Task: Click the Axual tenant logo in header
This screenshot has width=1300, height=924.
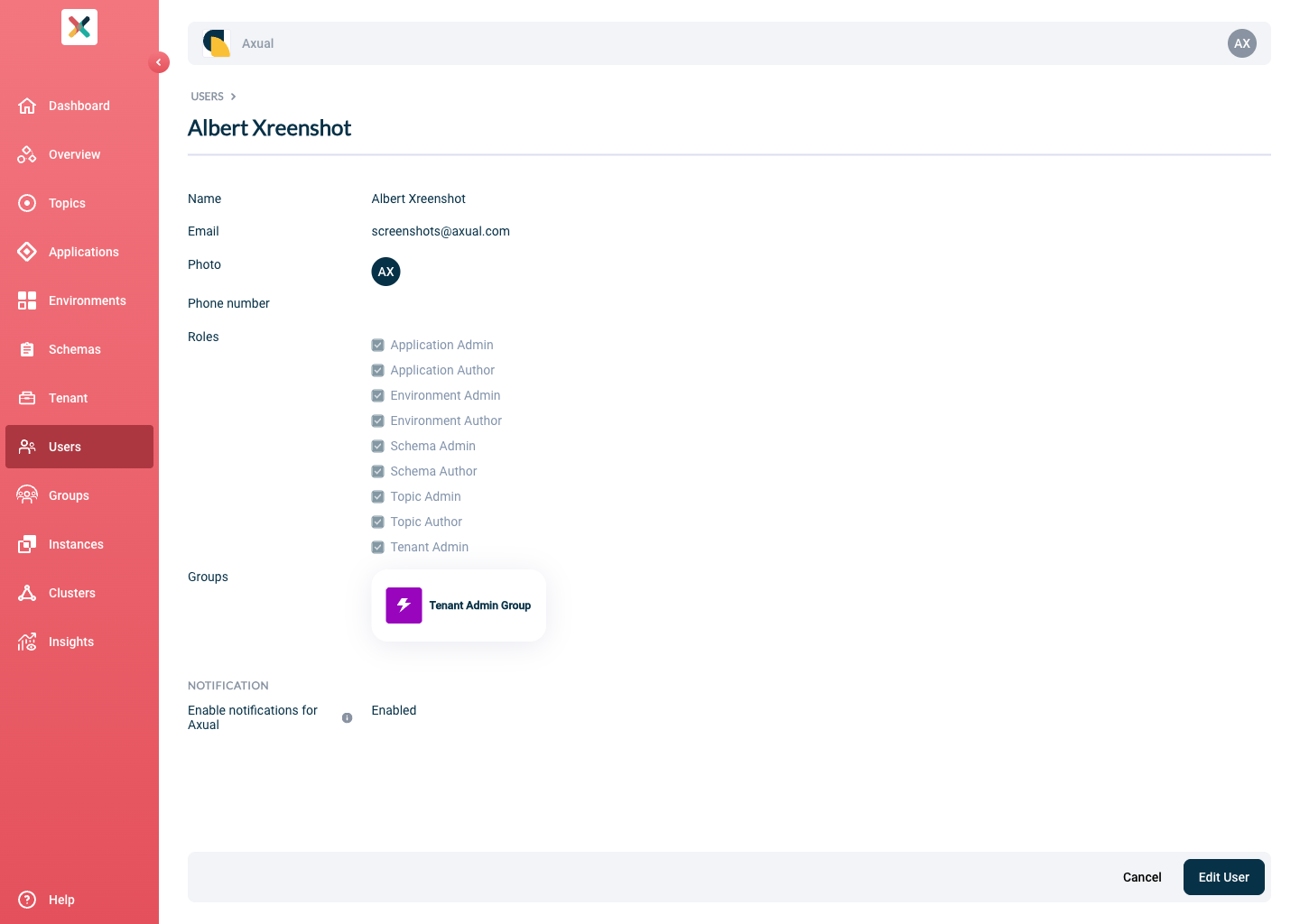Action: point(217,43)
